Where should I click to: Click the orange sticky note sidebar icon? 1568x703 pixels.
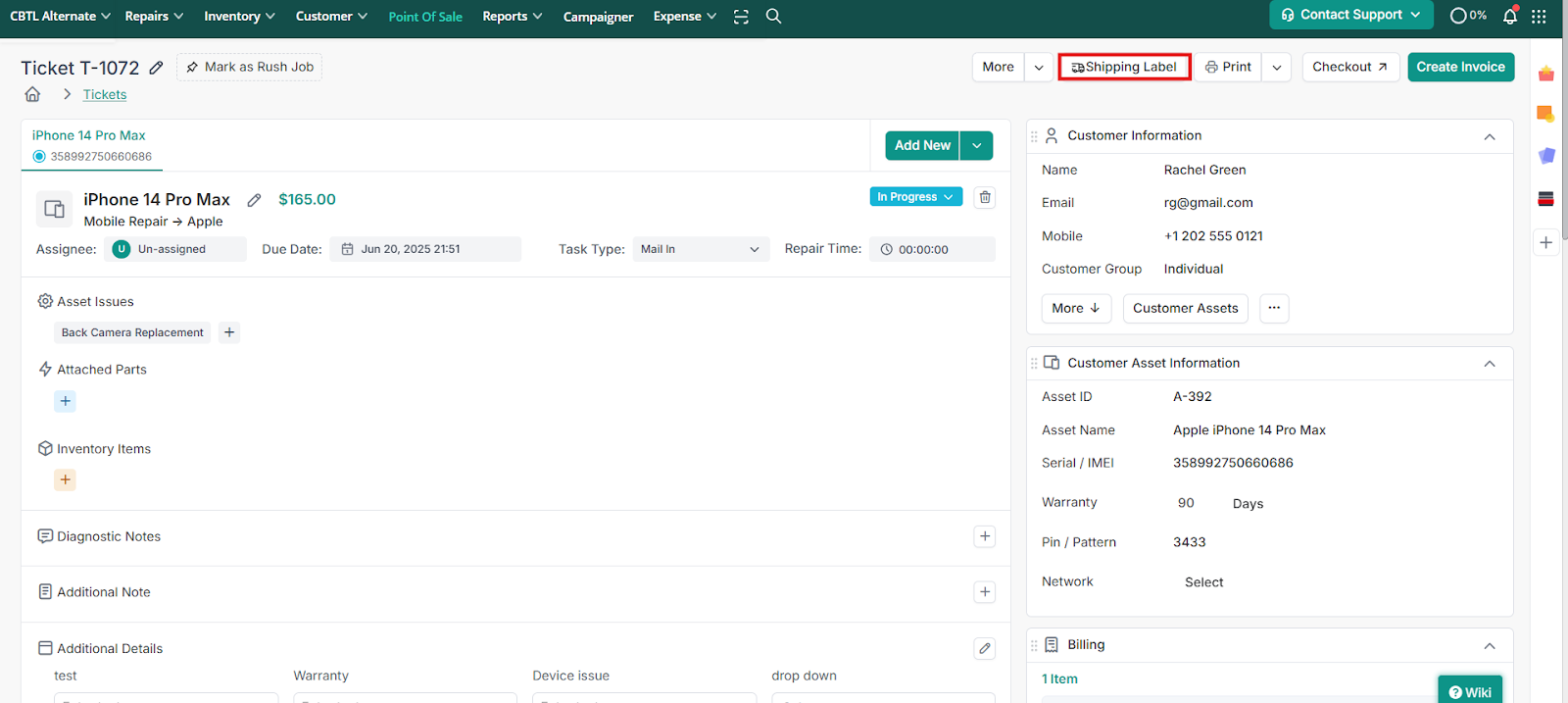click(1546, 114)
